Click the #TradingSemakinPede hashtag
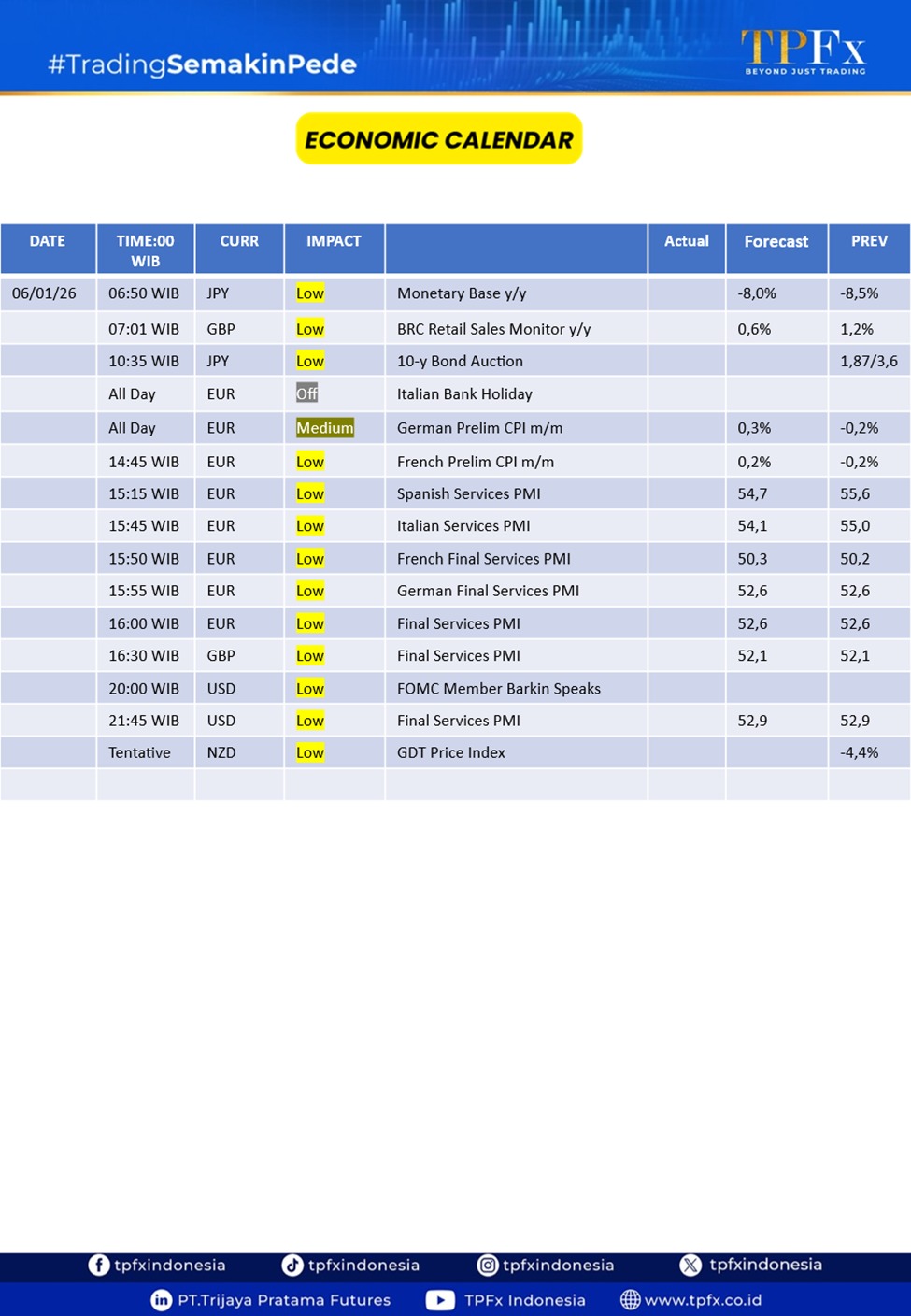 (x=202, y=64)
